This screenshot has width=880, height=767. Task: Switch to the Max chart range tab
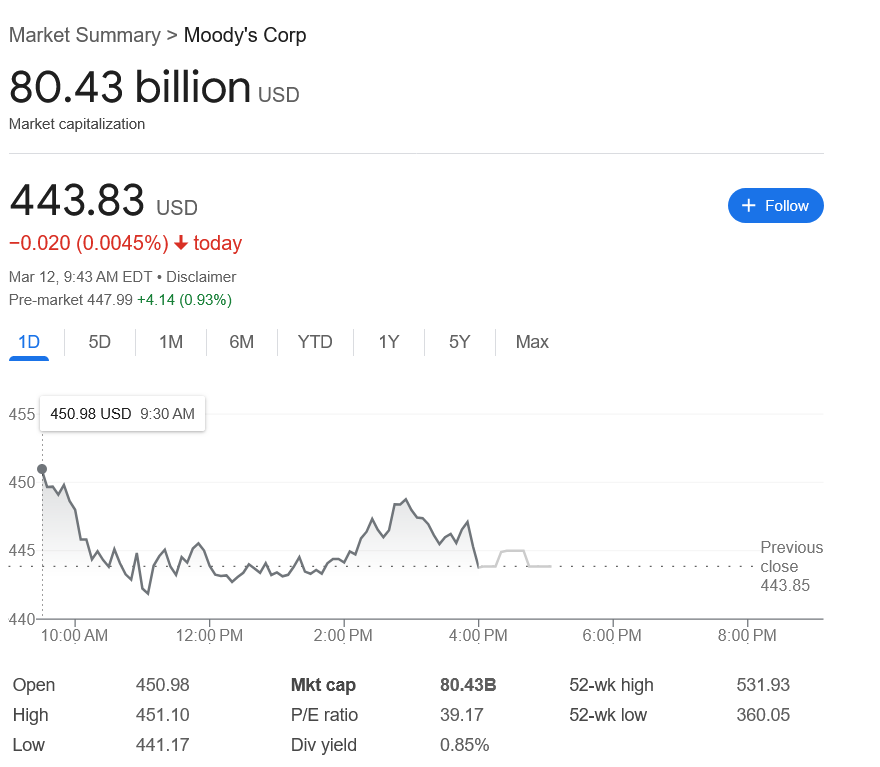tap(532, 342)
